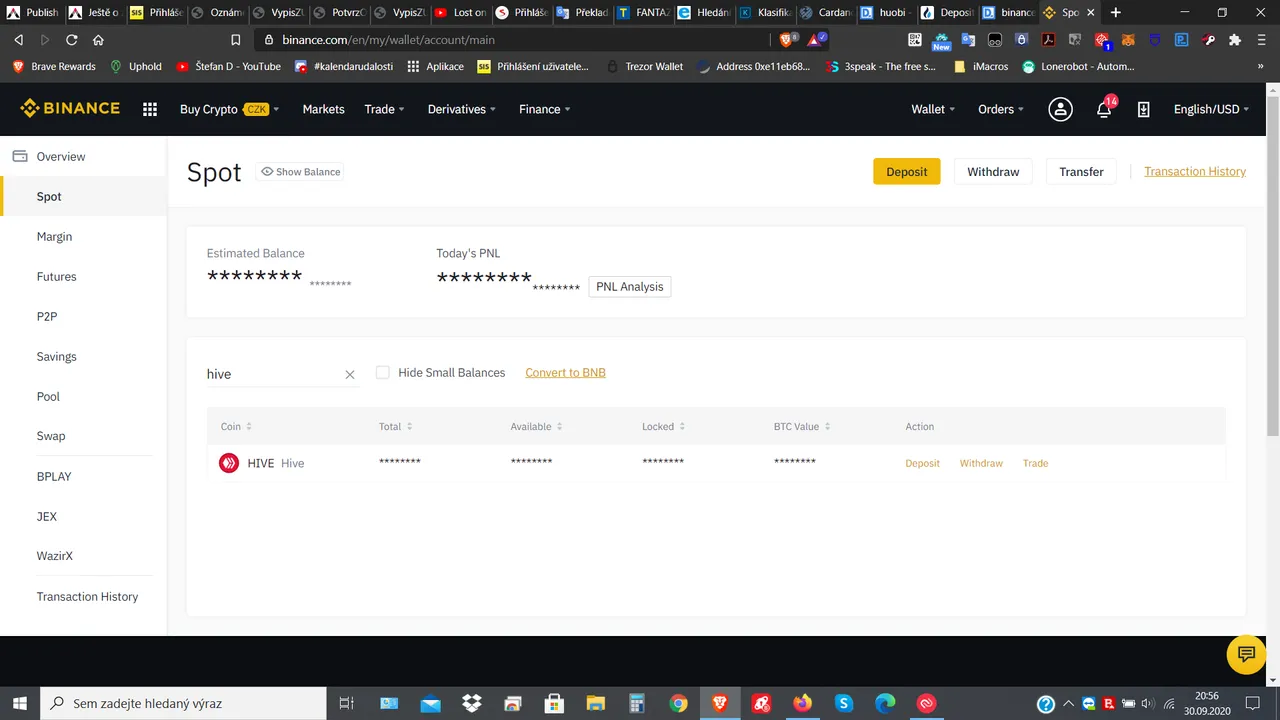Expand the Trade menu

point(385,110)
